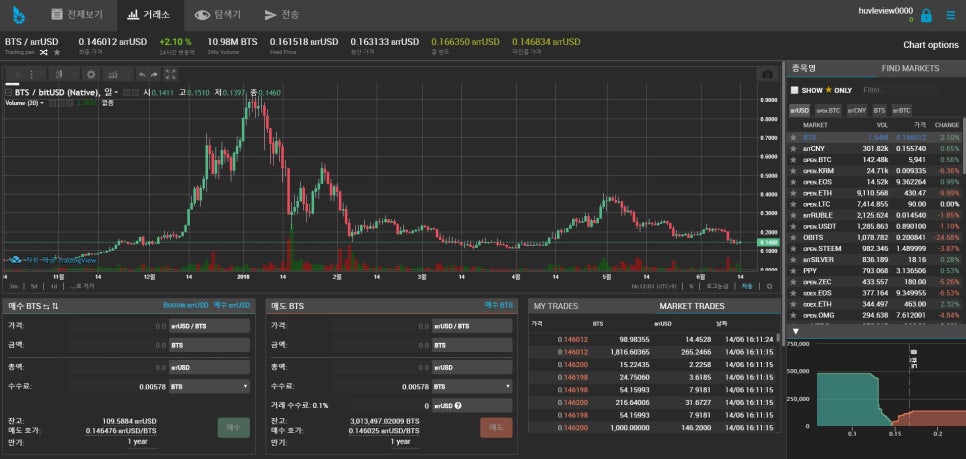Enable the SHOW starred ONLY checkbox
This screenshot has height=459, width=966.
(794, 90)
